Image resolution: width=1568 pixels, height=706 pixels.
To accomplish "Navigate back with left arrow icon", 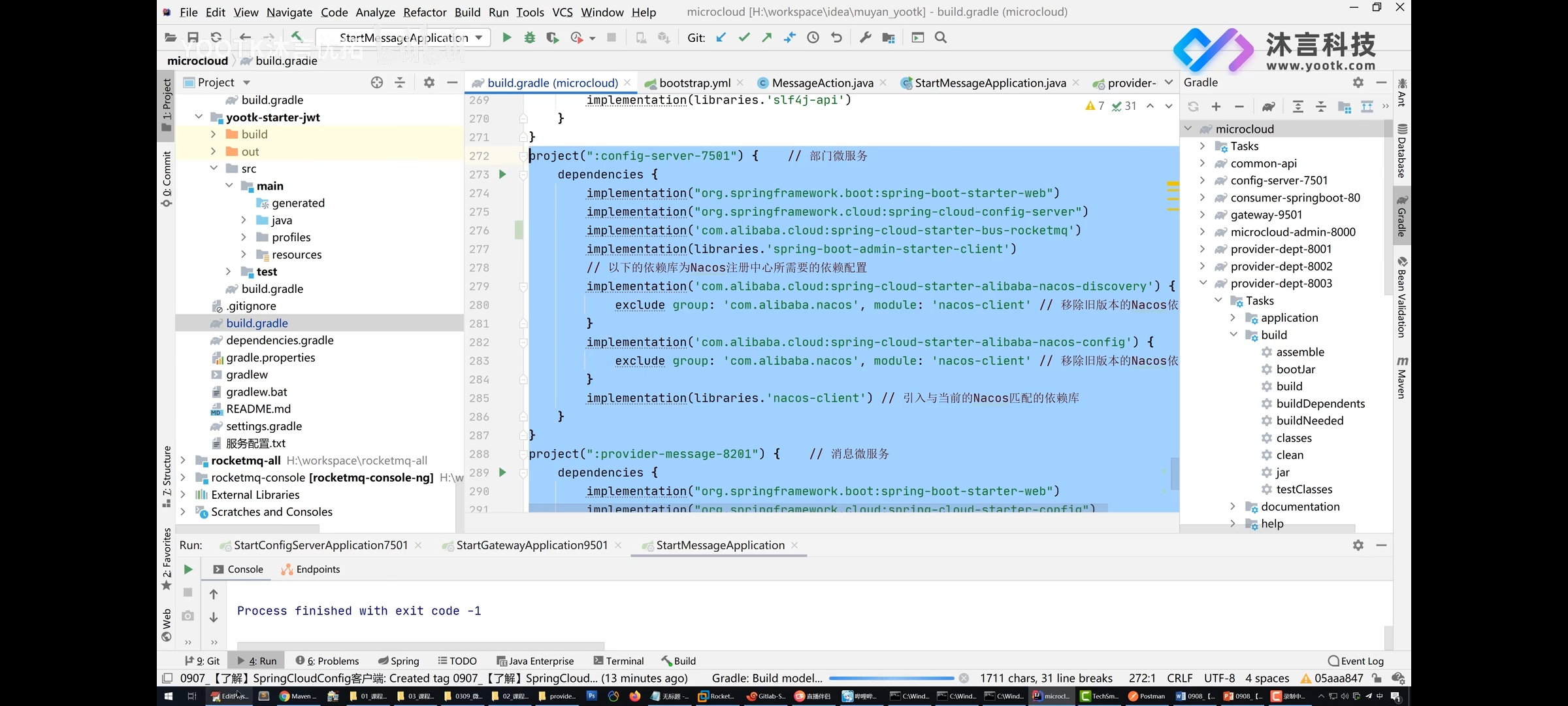I will point(245,38).
